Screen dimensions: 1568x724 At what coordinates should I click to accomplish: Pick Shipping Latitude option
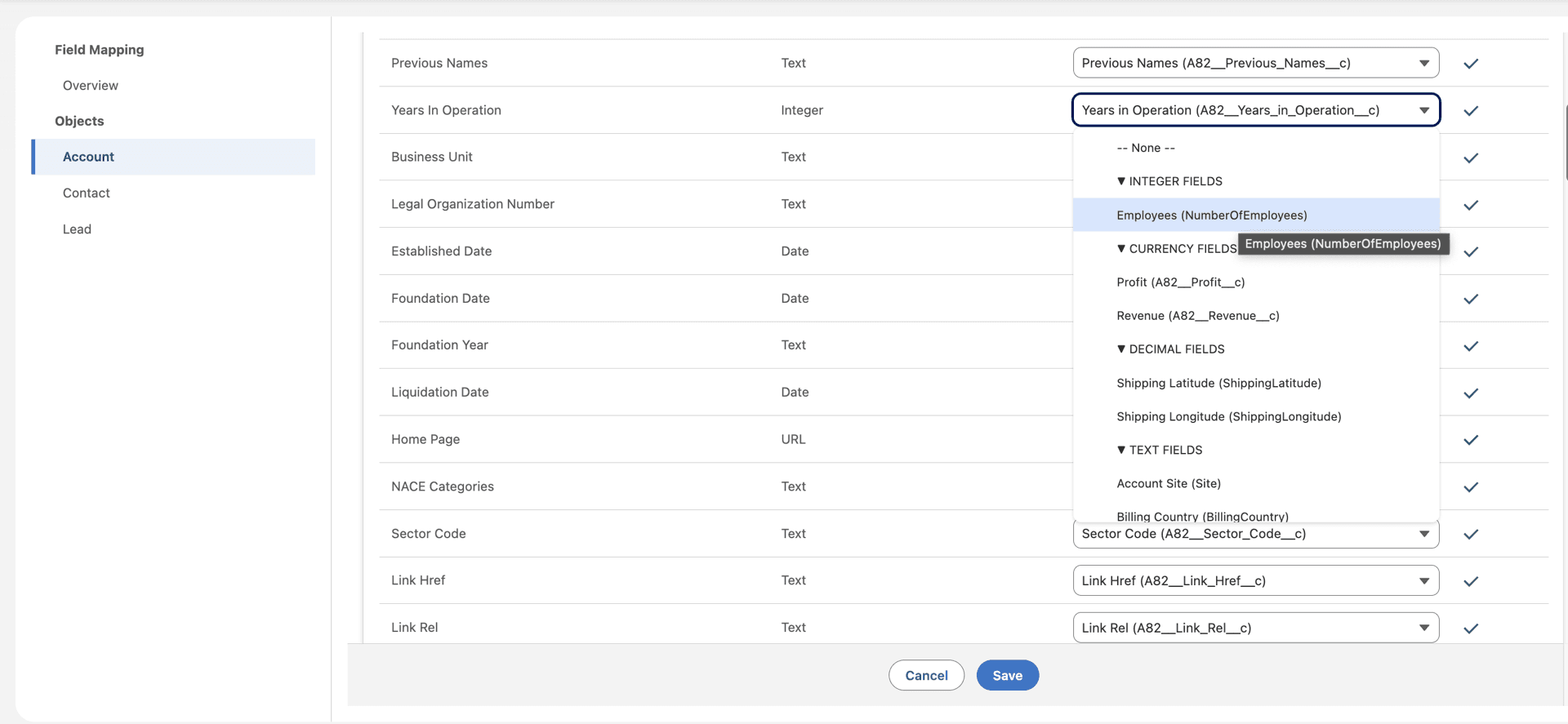(1256, 383)
